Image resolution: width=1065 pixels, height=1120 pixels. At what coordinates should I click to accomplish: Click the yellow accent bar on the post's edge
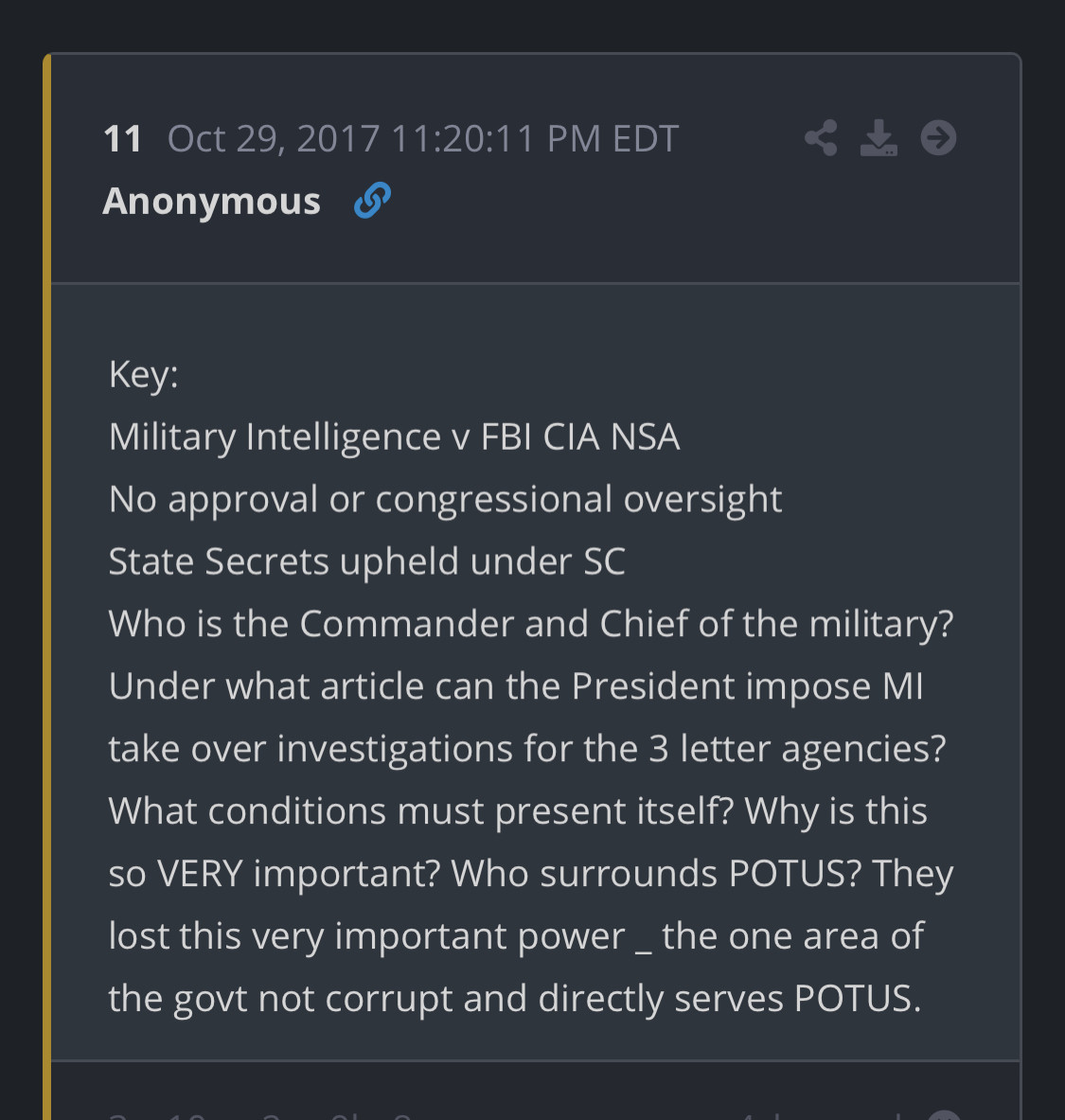tap(46, 568)
